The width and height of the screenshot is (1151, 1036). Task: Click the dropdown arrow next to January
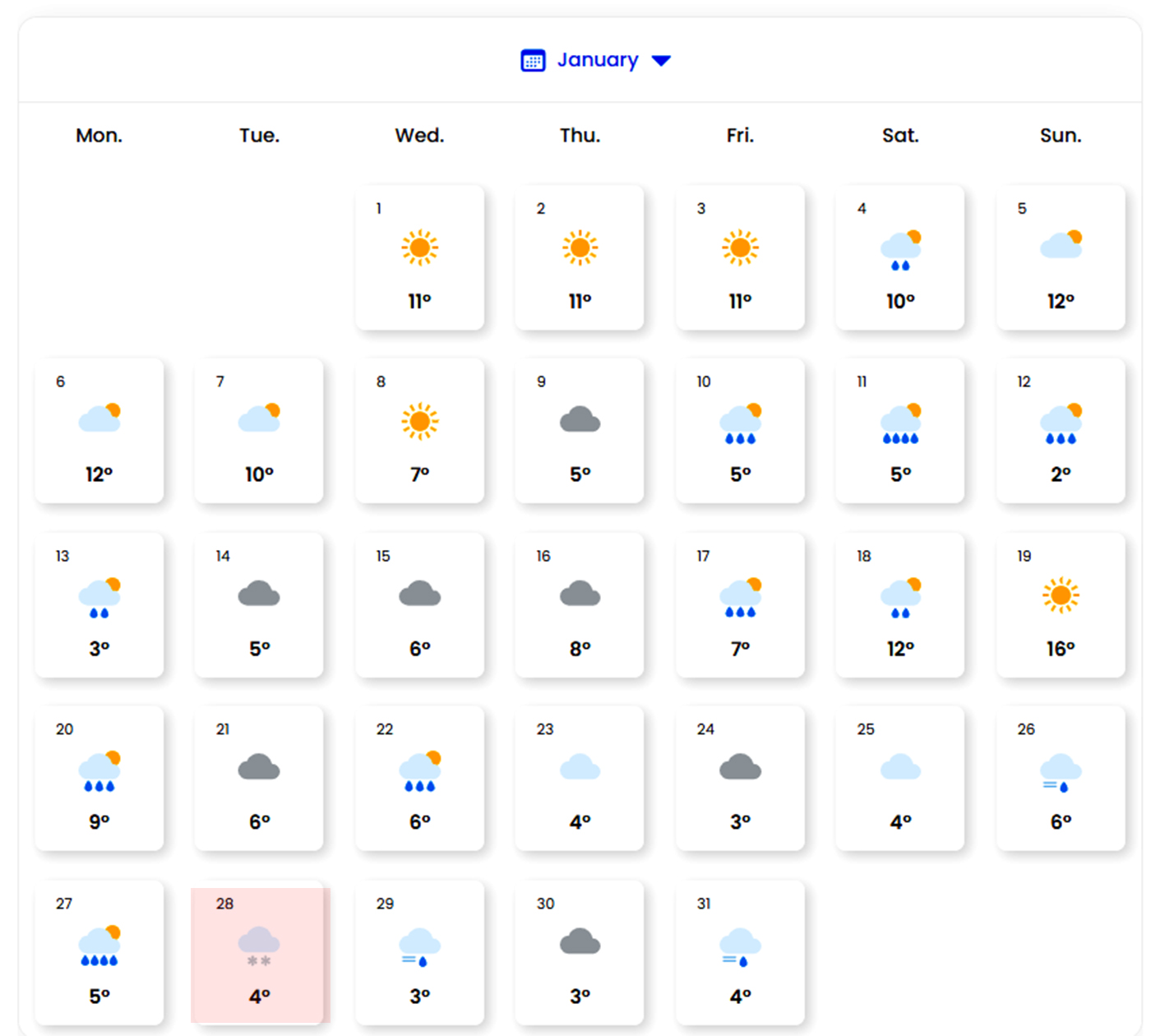pyautogui.click(x=661, y=61)
